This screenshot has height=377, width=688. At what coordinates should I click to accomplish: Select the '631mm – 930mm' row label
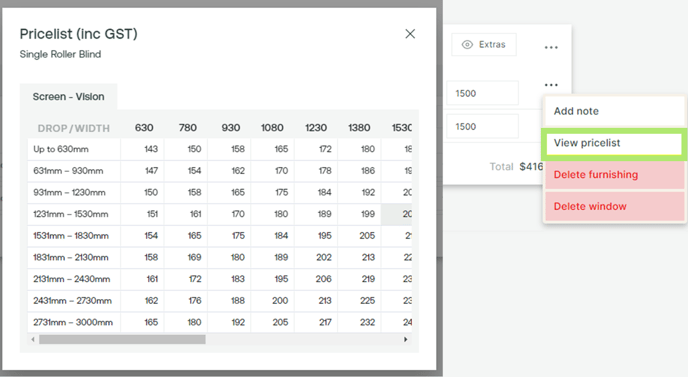point(68,171)
